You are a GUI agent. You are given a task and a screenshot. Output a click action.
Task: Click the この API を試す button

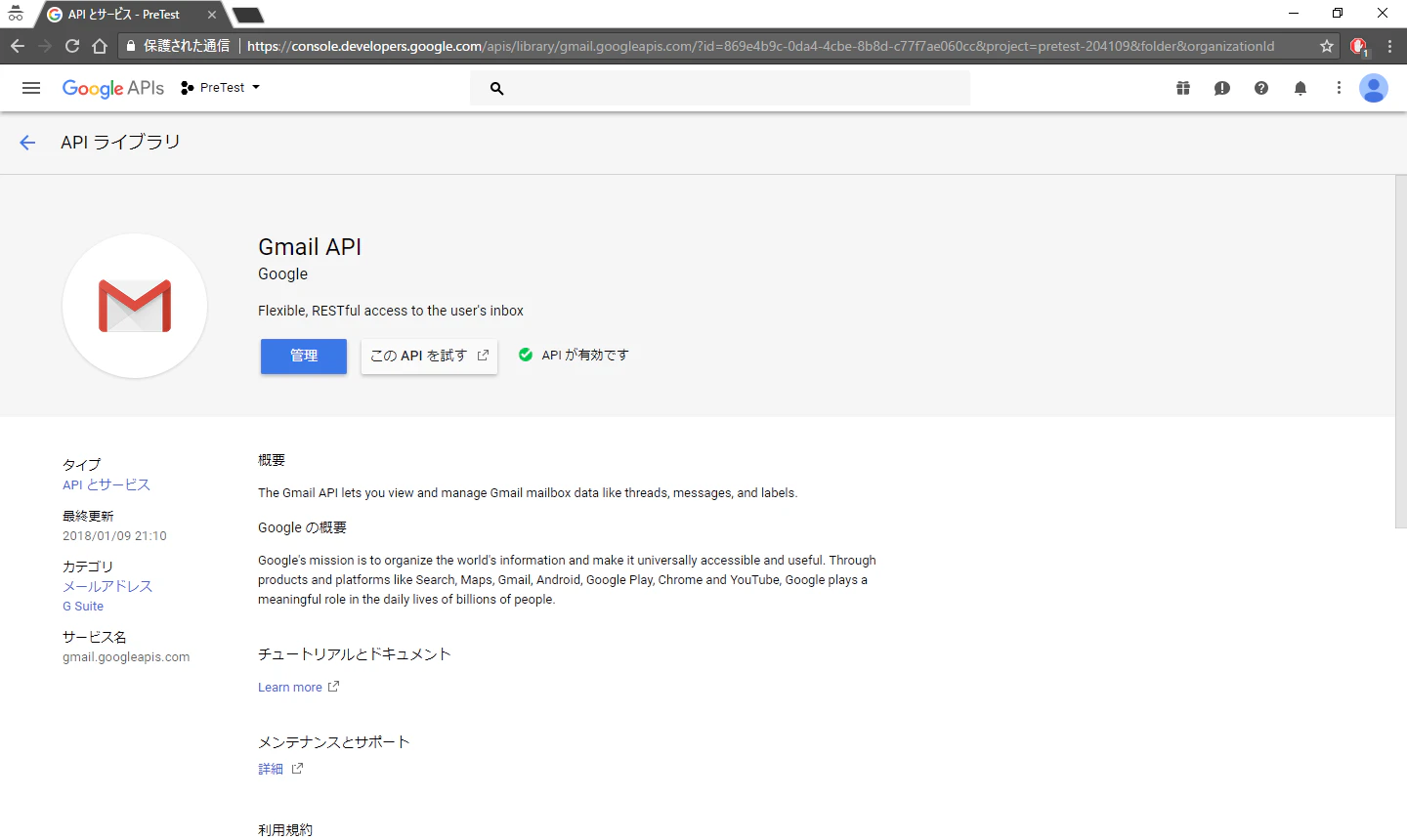point(429,357)
